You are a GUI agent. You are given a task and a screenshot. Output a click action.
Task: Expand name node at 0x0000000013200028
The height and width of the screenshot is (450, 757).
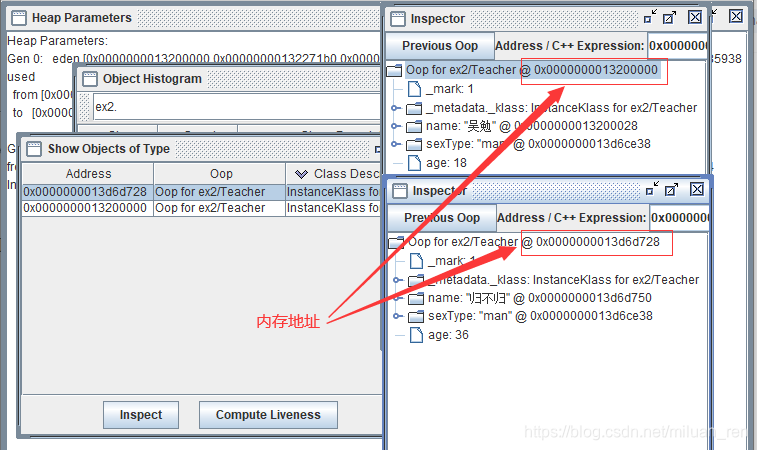[395, 126]
